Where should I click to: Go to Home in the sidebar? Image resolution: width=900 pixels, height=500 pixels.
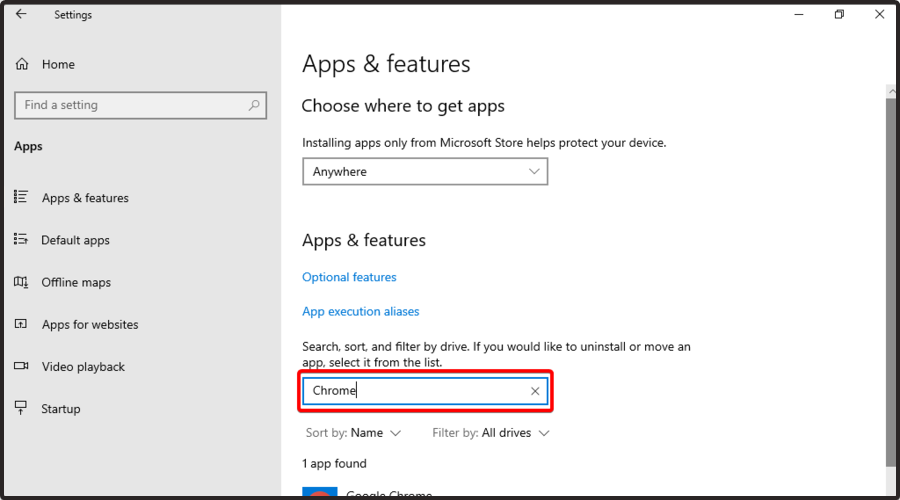click(x=58, y=64)
